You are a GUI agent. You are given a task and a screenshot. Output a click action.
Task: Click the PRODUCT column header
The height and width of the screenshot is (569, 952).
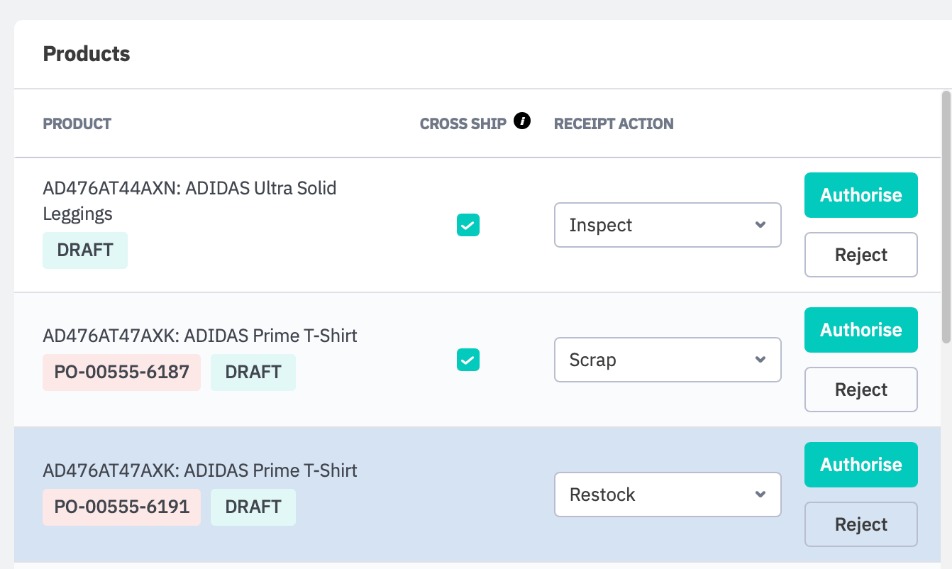coord(77,124)
